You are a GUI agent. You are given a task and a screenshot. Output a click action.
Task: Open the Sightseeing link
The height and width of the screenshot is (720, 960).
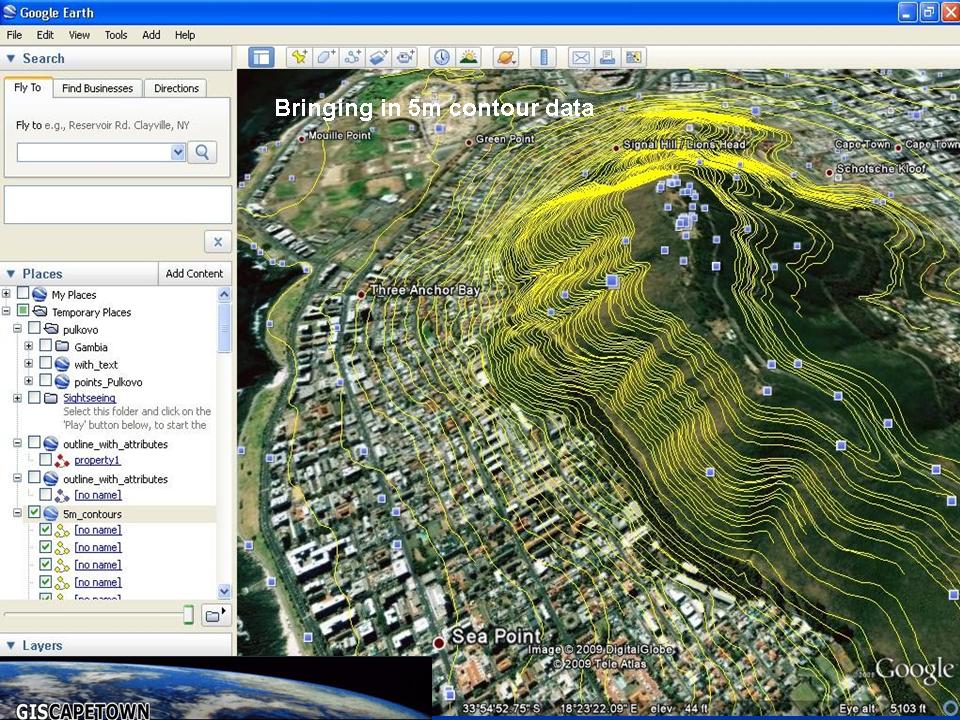pyautogui.click(x=89, y=398)
